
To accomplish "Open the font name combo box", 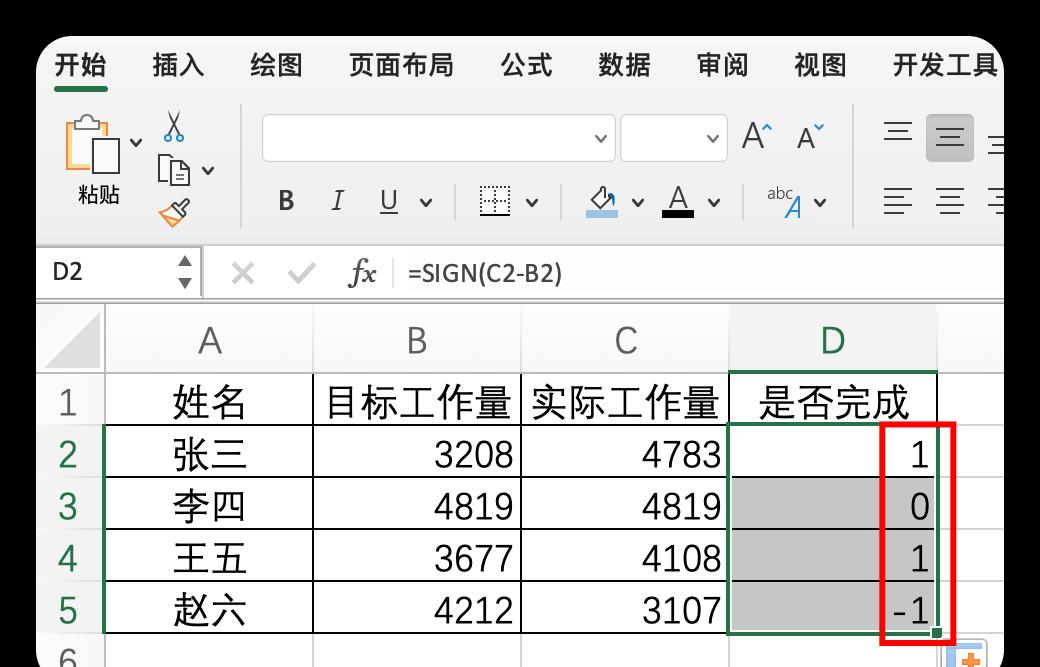I will click(438, 138).
